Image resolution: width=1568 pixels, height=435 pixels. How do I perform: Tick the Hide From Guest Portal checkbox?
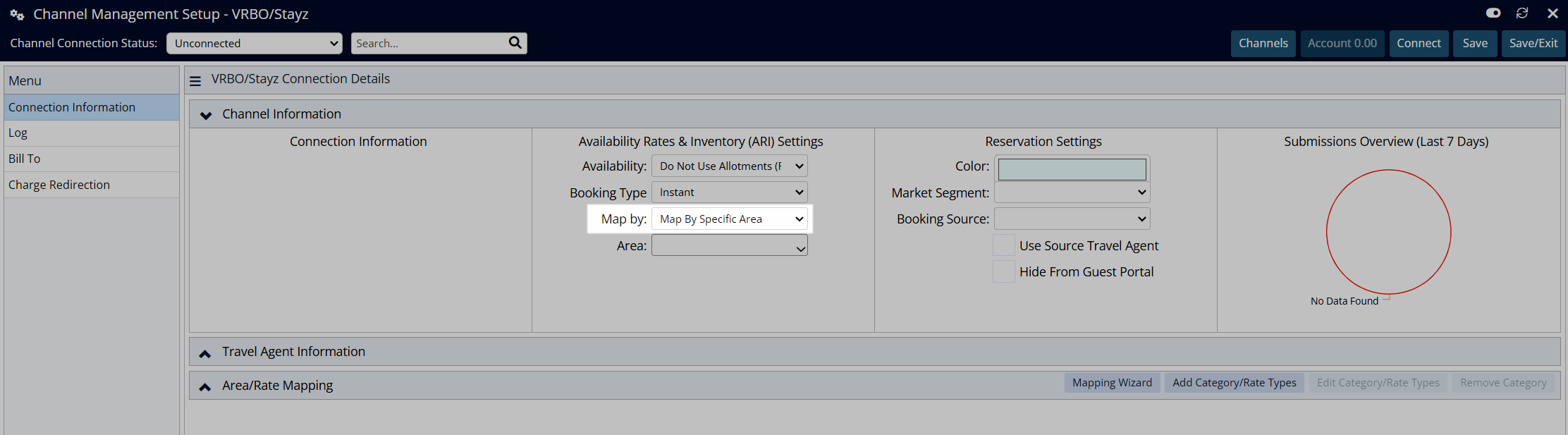[x=1004, y=271]
